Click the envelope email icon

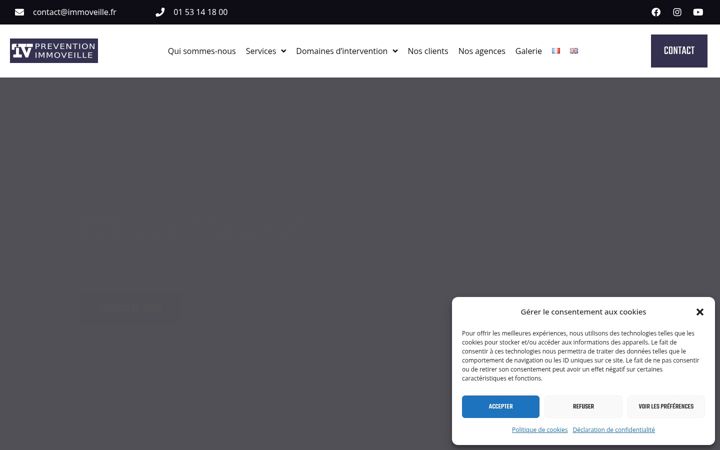[x=19, y=12]
